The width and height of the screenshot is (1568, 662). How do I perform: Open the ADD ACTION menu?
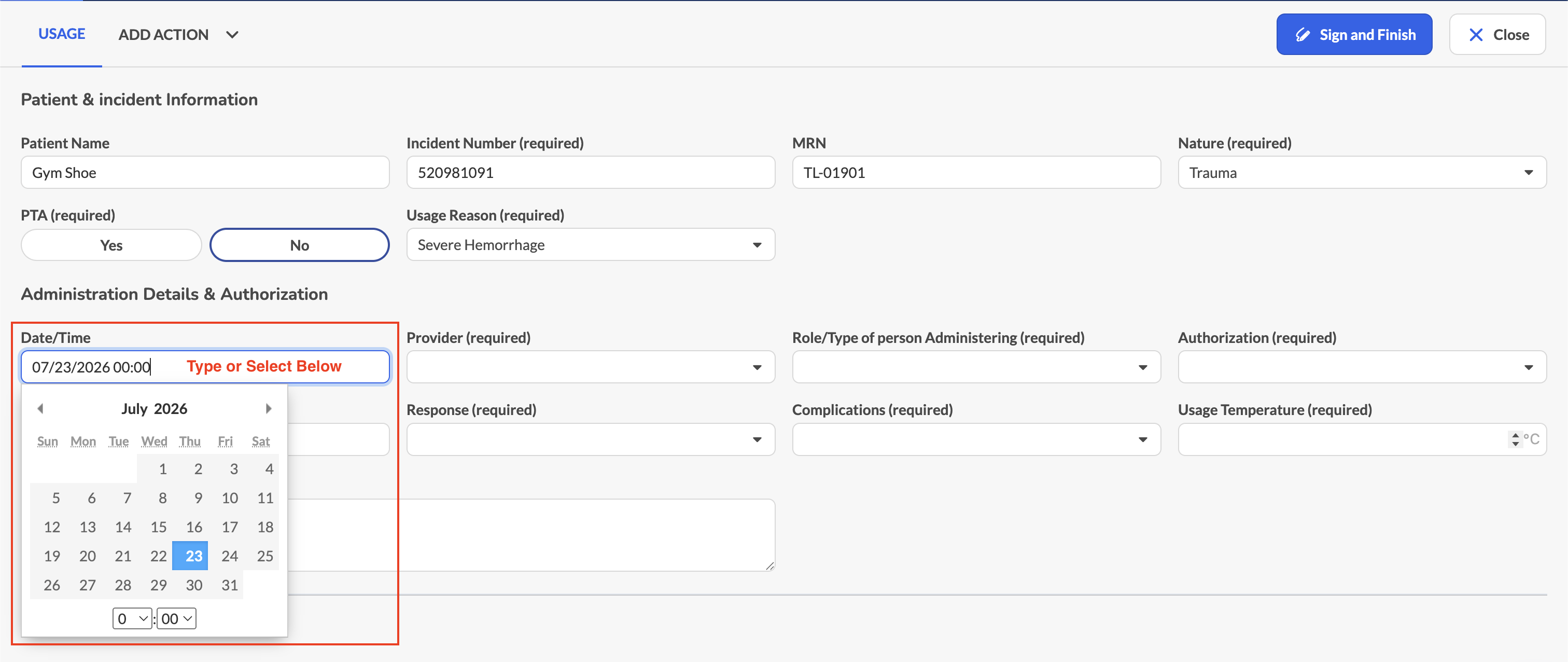pyautogui.click(x=178, y=35)
